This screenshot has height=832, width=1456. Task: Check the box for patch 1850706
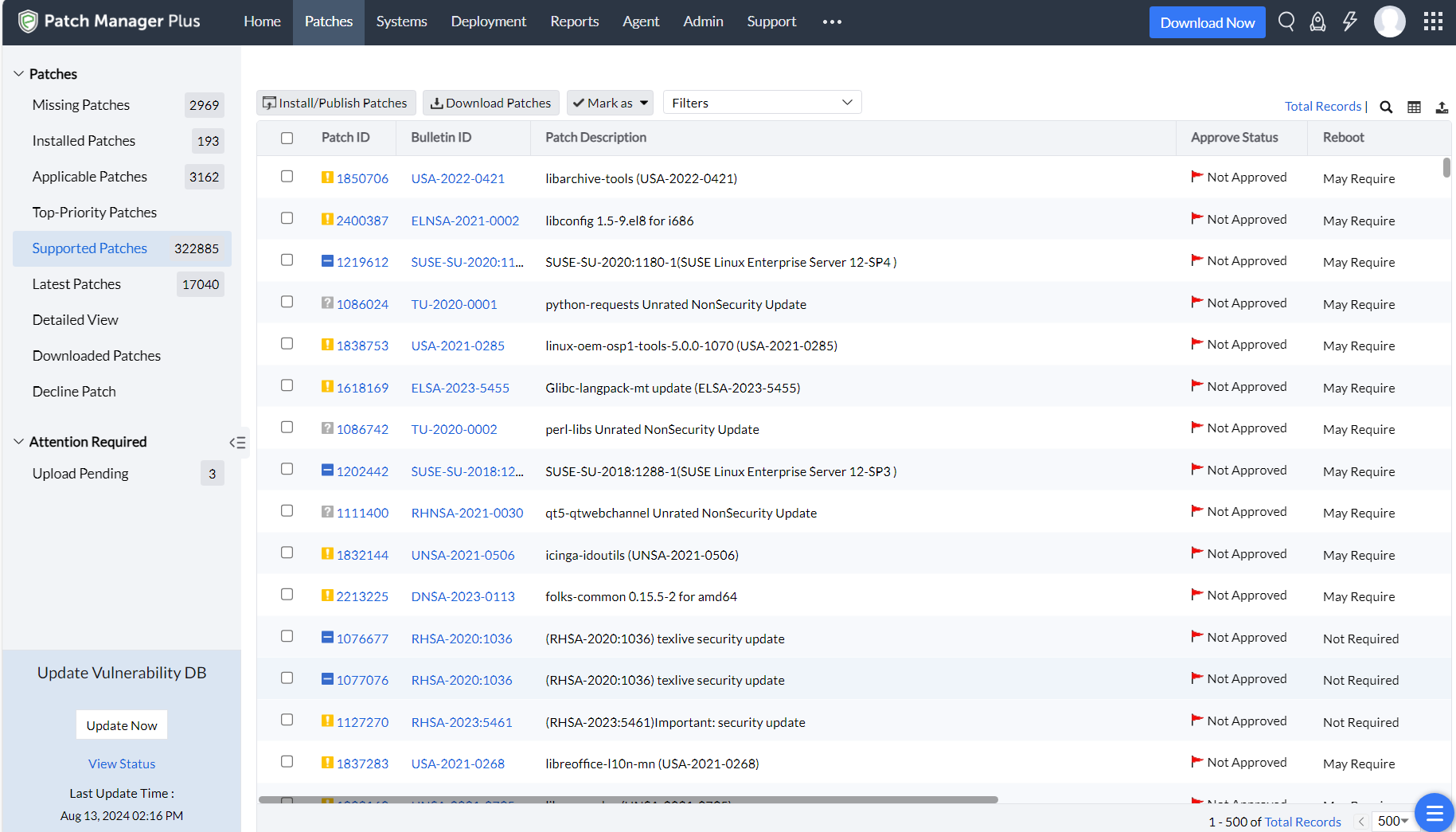coord(287,177)
